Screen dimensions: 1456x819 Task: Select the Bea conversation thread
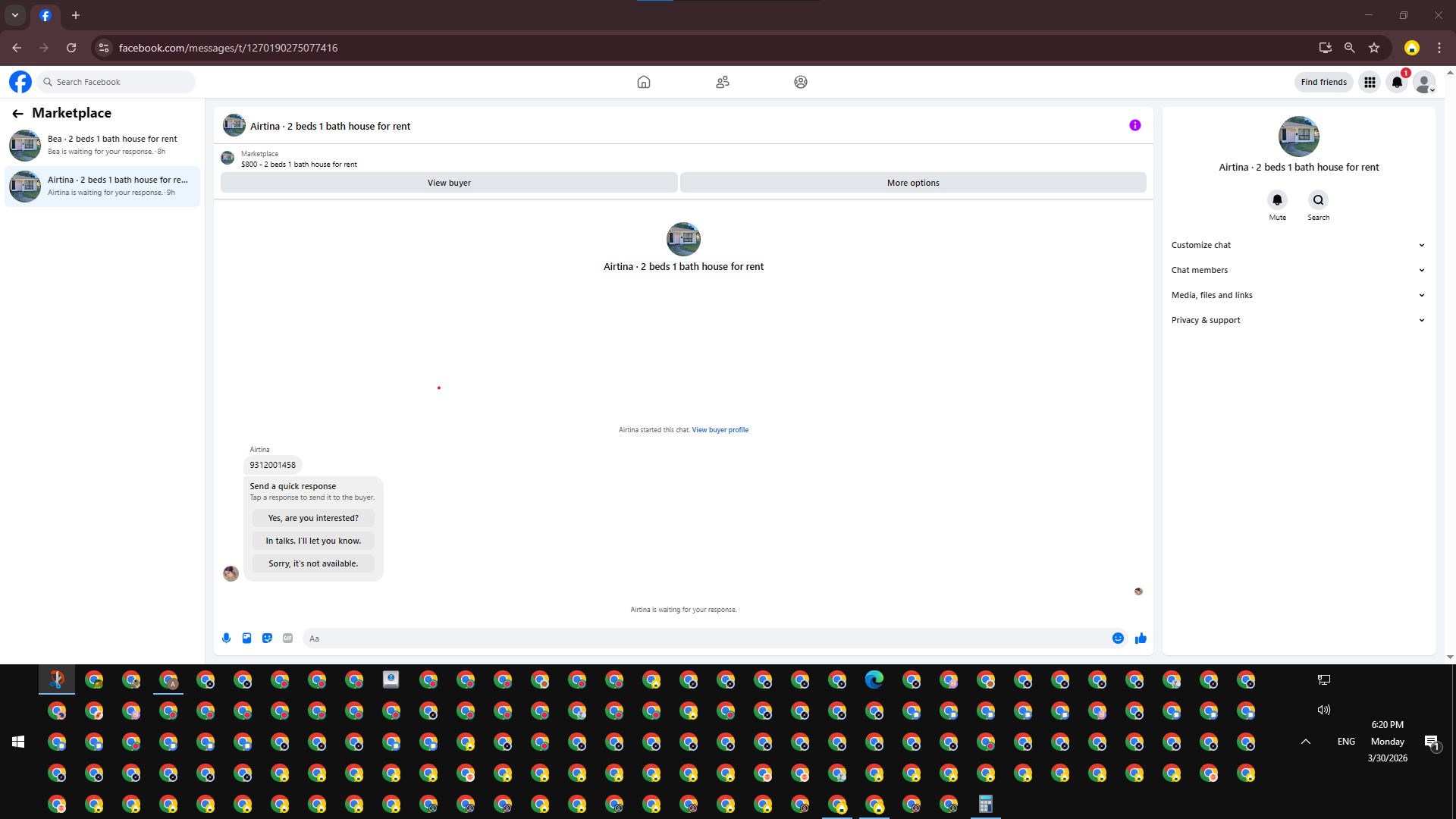[102, 145]
